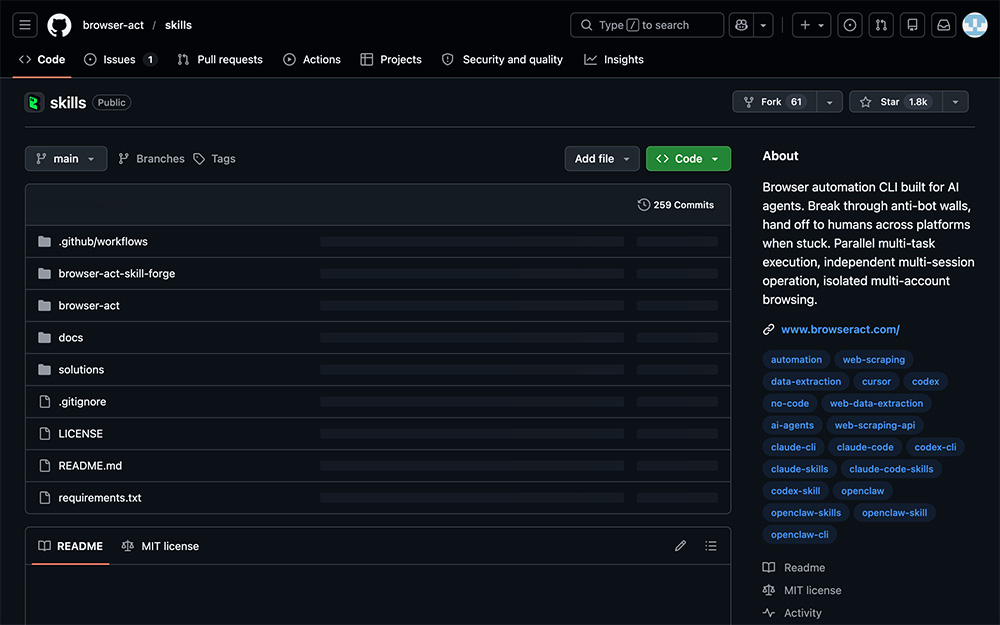Image resolution: width=1000 pixels, height=625 pixels.
Task: Open the browser-act owner link
Action: coord(113,25)
